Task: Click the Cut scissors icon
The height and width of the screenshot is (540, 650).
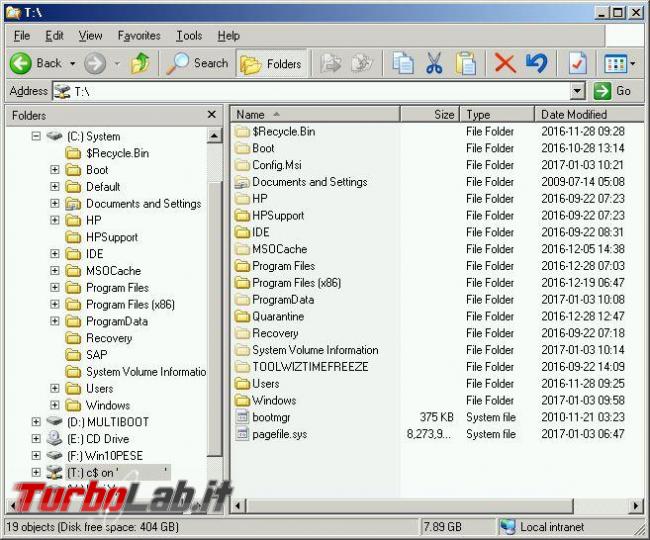Action: pyautogui.click(x=434, y=63)
